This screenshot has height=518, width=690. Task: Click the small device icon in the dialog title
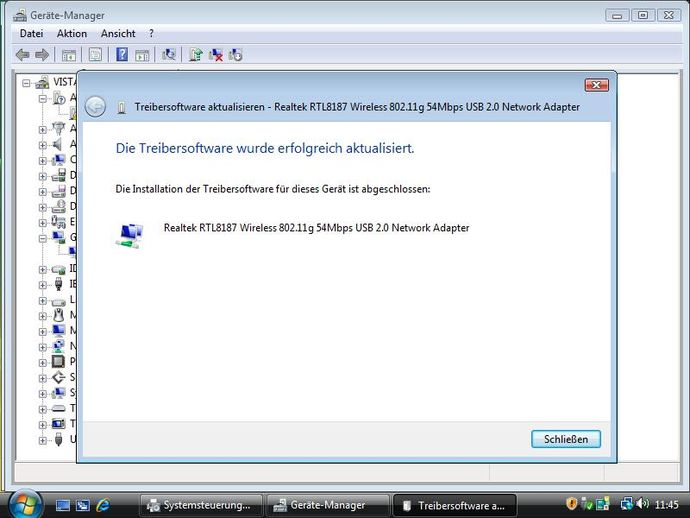coord(122,107)
